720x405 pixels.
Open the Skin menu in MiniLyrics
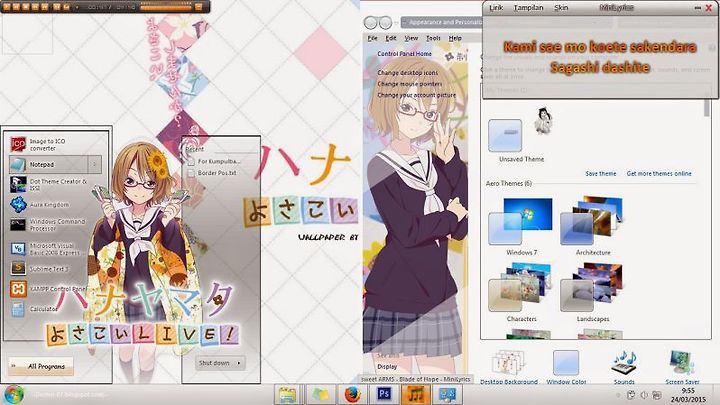pyautogui.click(x=561, y=8)
